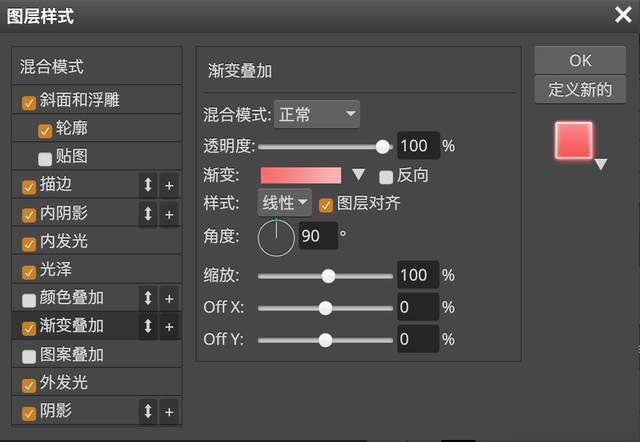This screenshot has width=640, height=442.
Task: Click the plus icon beside 描边
Action: click(169, 186)
